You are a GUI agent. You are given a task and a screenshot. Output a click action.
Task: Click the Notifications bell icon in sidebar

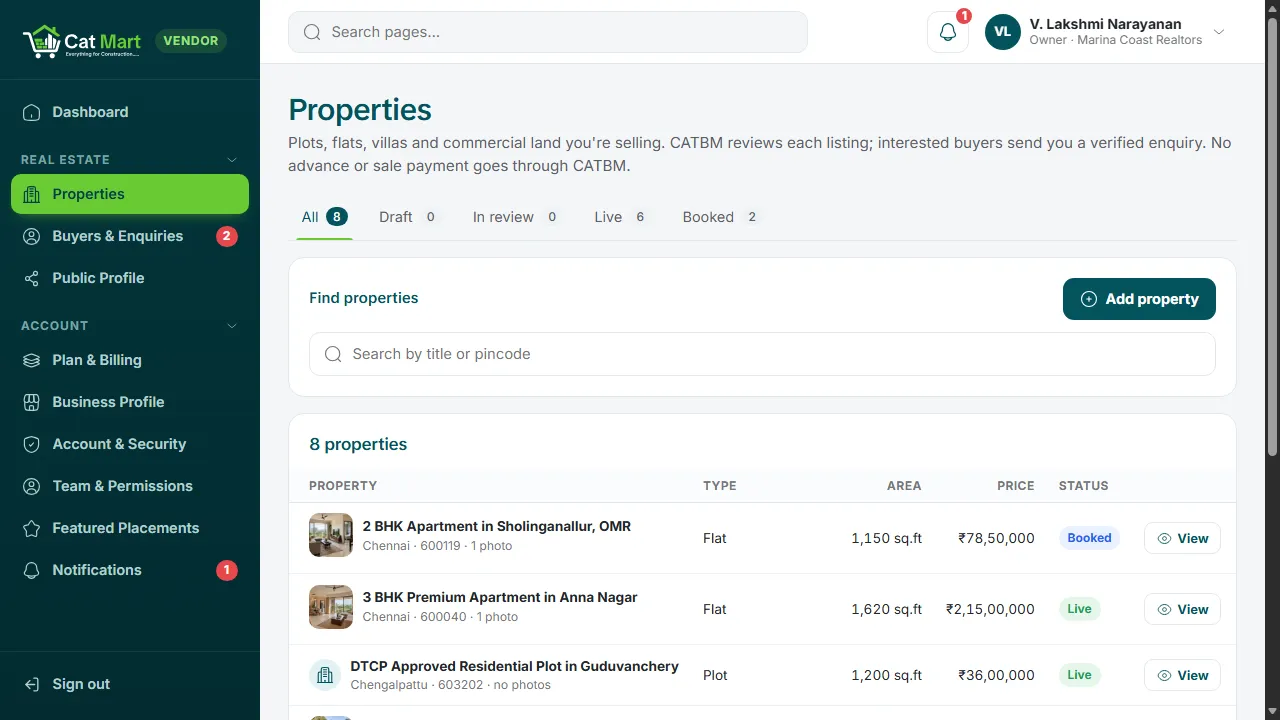coord(32,570)
